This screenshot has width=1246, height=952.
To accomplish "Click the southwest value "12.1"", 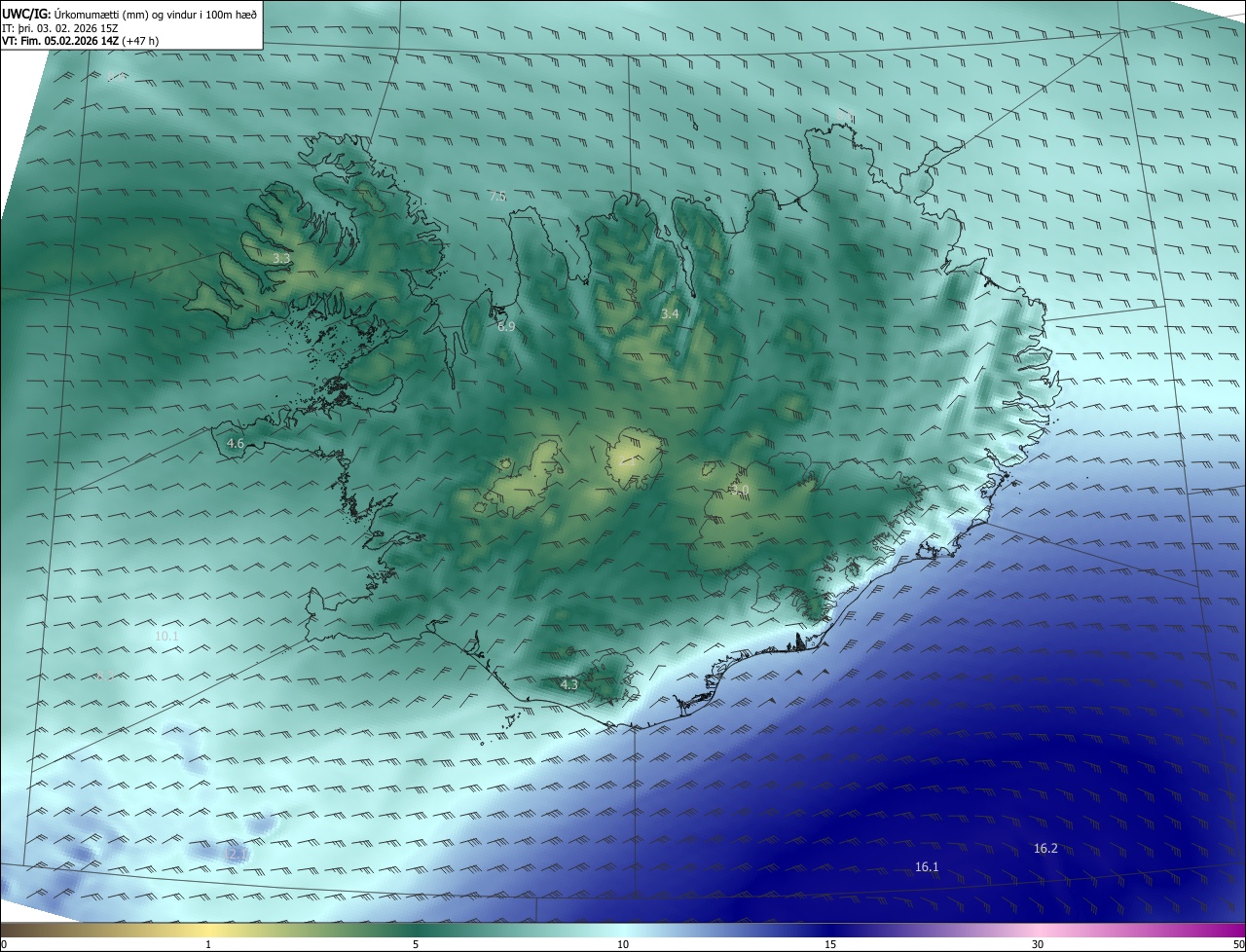I will (x=237, y=853).
